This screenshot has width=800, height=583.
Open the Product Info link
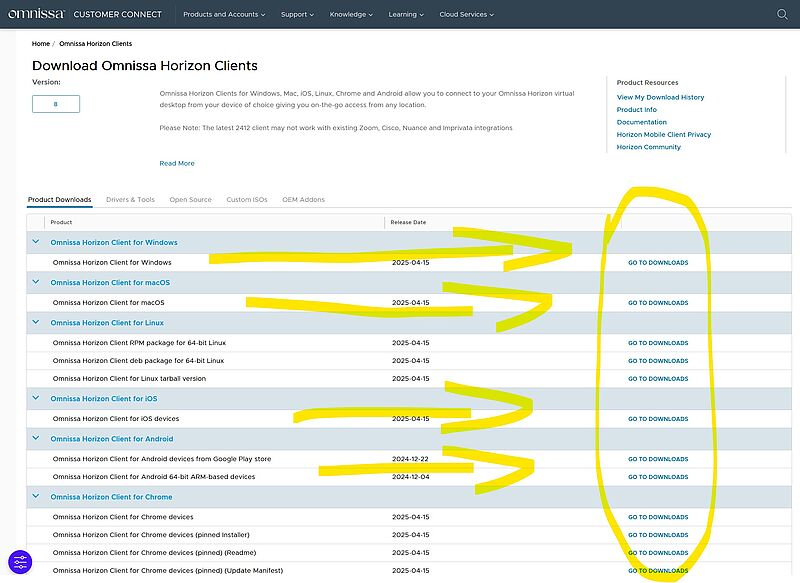click(637, 110)
